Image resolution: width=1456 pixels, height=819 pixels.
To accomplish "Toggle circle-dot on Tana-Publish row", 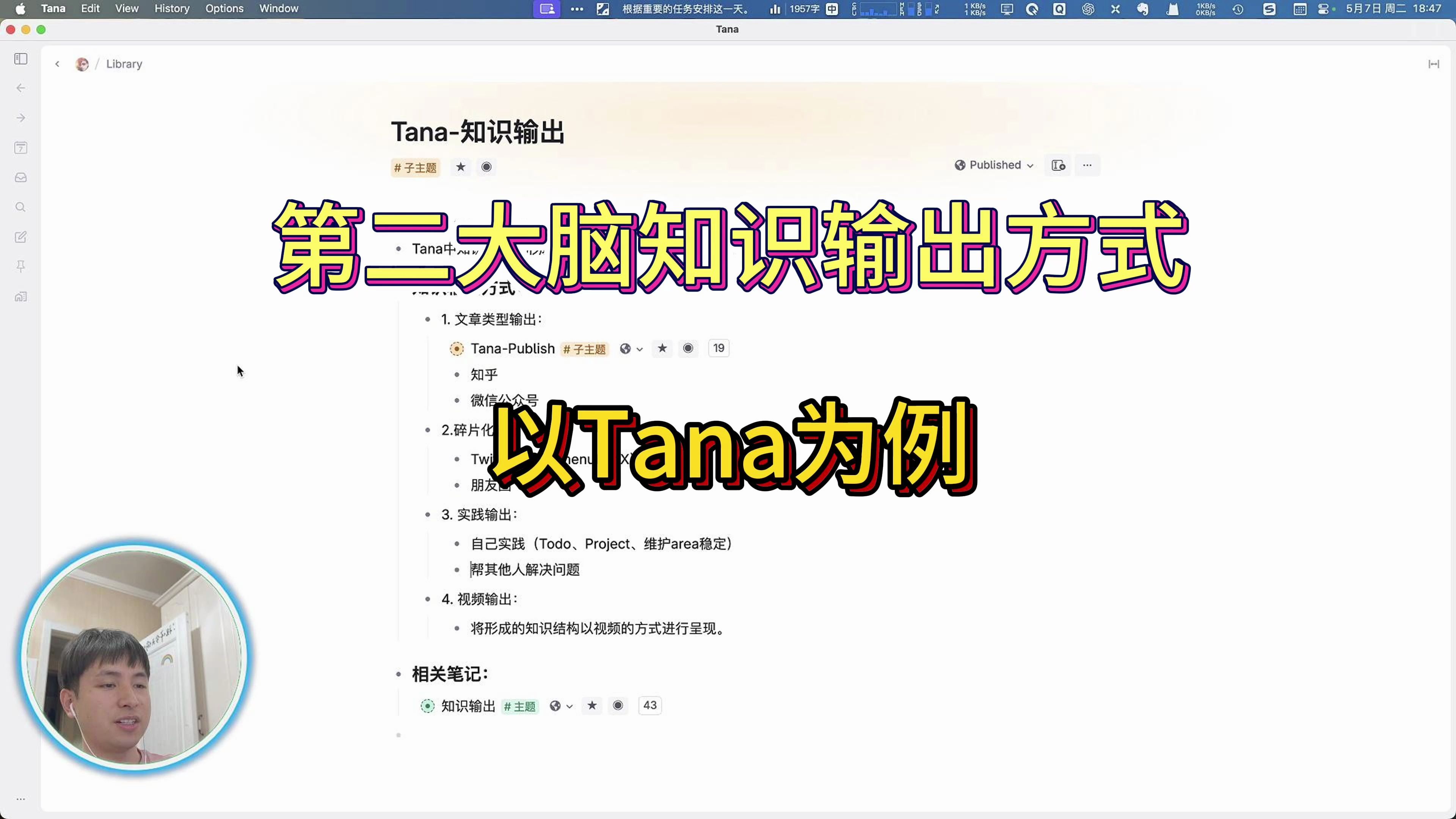I will (x=688, y=348).
